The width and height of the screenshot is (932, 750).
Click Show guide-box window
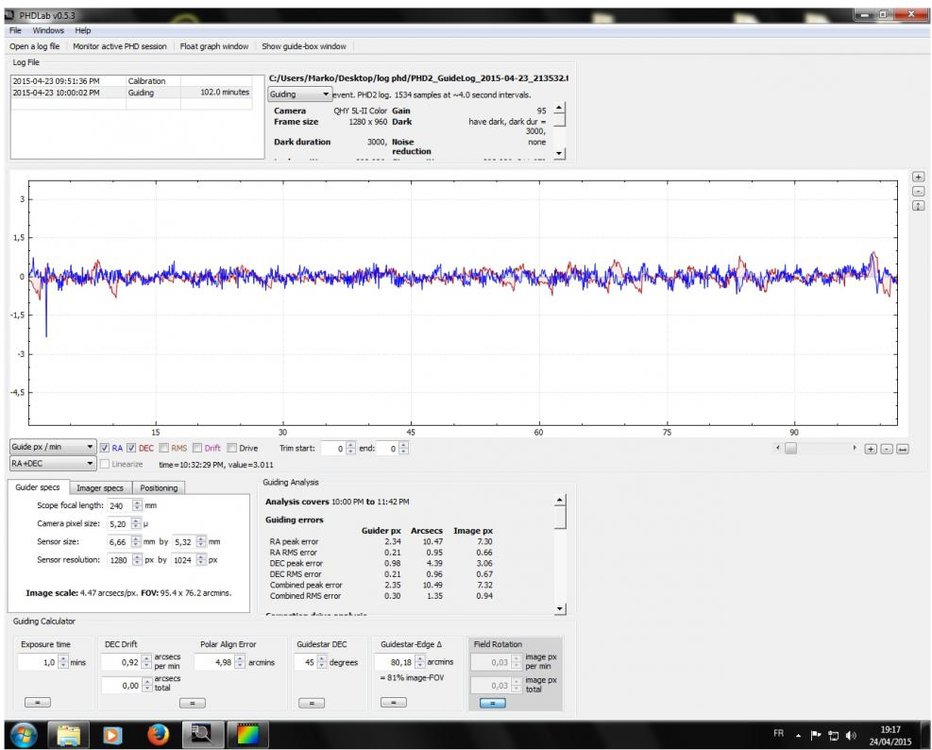[x=304, y=46]
